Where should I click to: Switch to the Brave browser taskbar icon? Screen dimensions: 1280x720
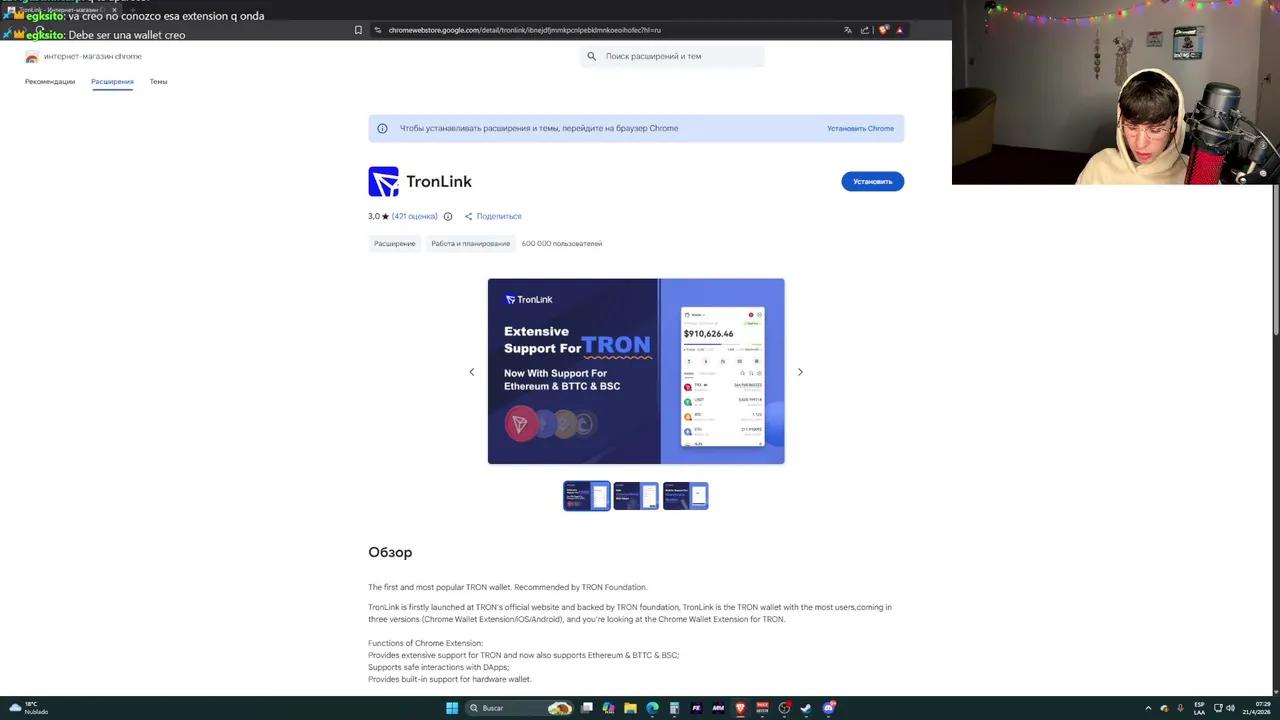coord(740,708)
